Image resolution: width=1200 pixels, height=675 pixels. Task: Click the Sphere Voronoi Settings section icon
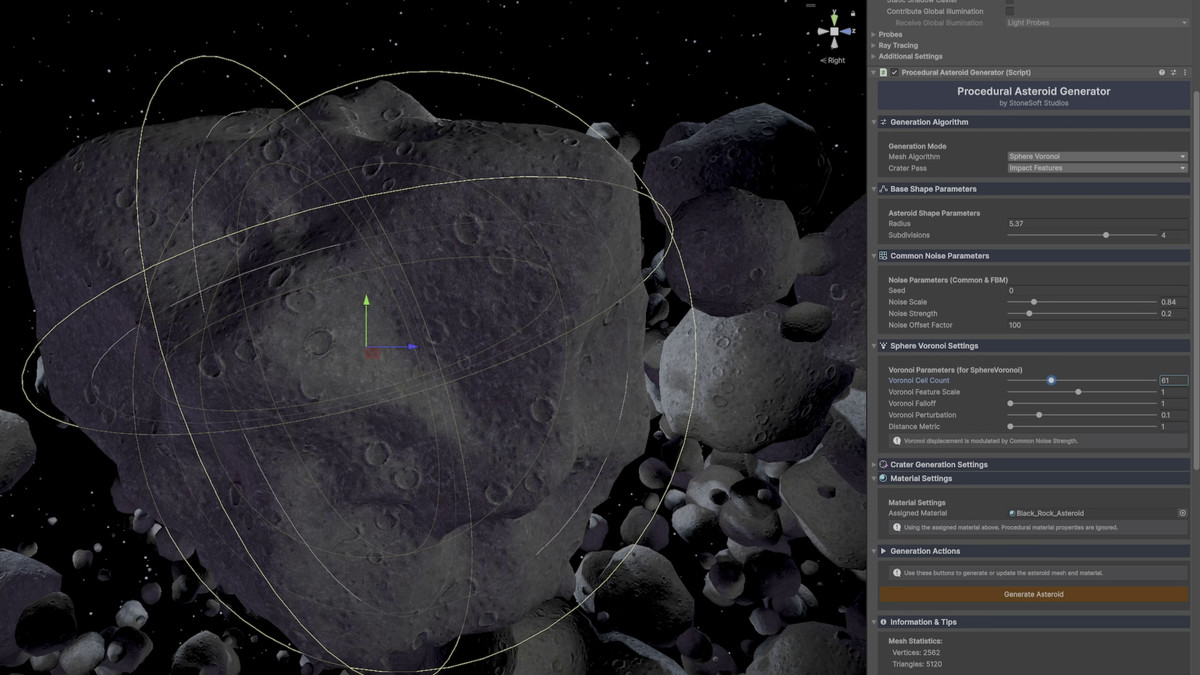click(884, 346)
